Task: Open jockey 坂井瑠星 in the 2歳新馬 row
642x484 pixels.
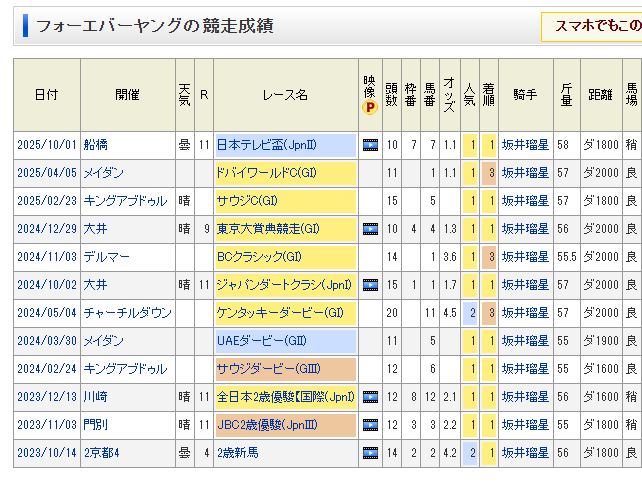Action: [x=525, y=453]
